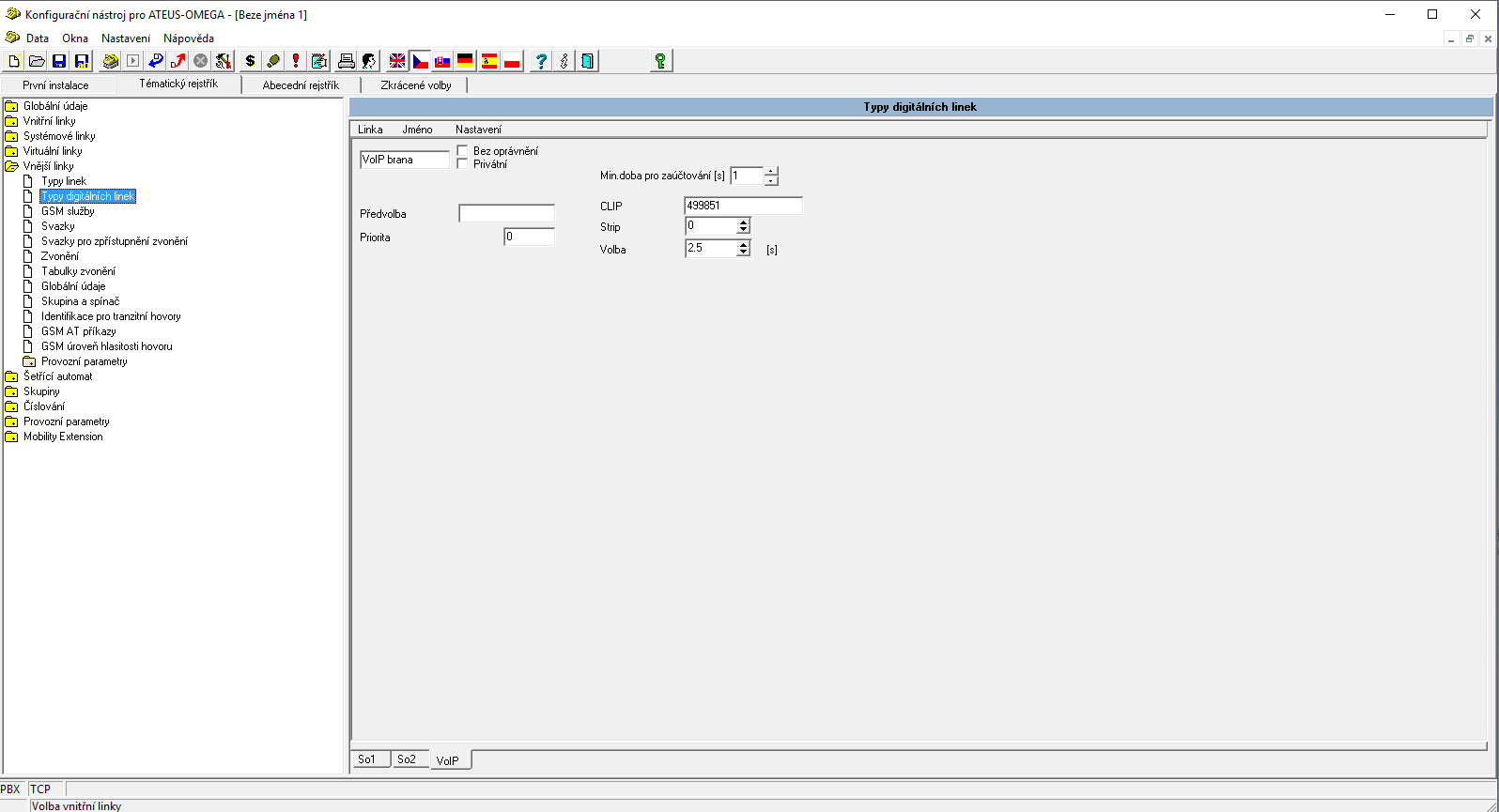Image resolution: width=1499 pixels, height=812 pixels.
Task: Click the New file toolbar icon
Action: coord(14,61)
